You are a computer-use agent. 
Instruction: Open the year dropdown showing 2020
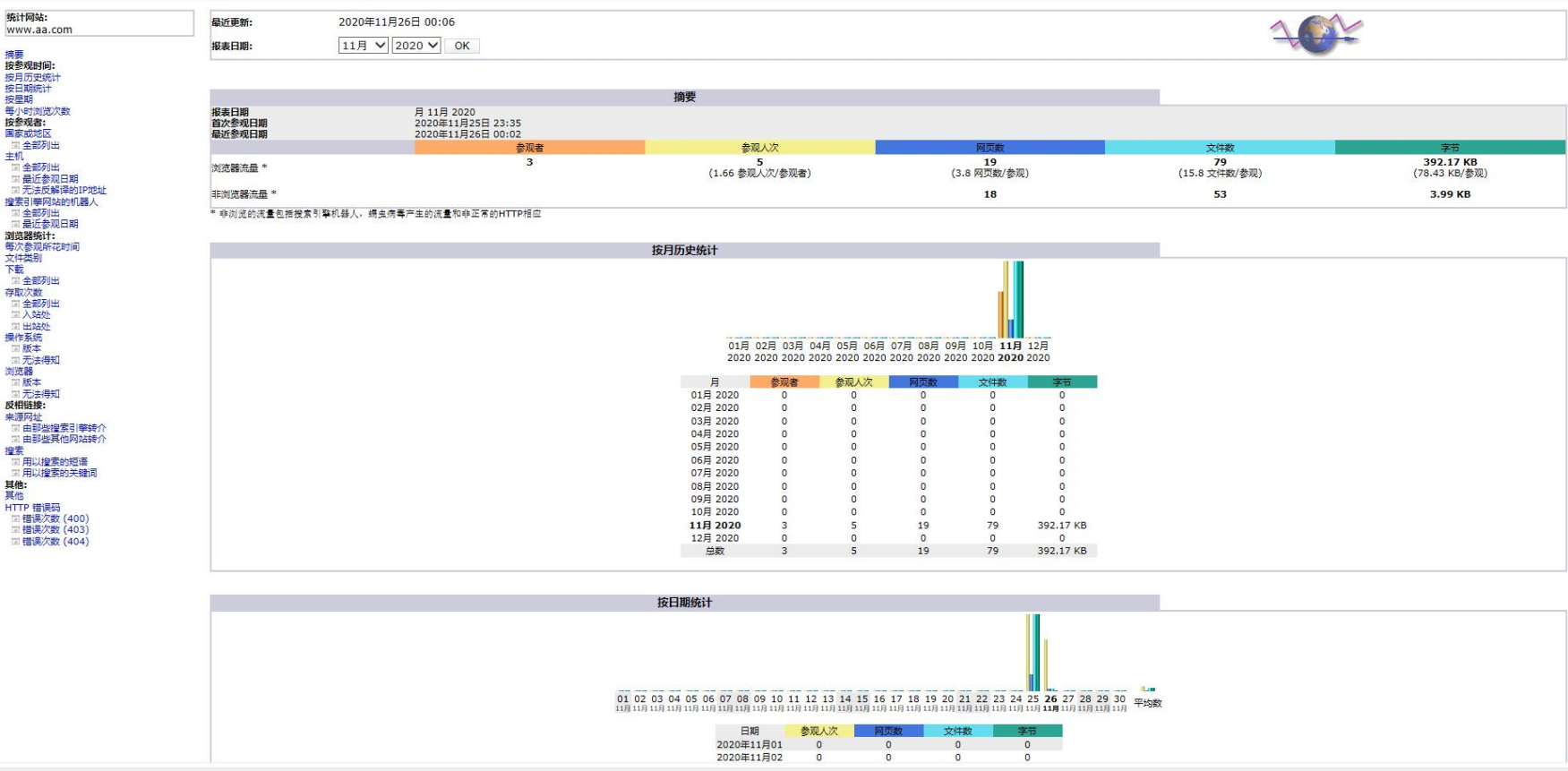click(416, 46)
